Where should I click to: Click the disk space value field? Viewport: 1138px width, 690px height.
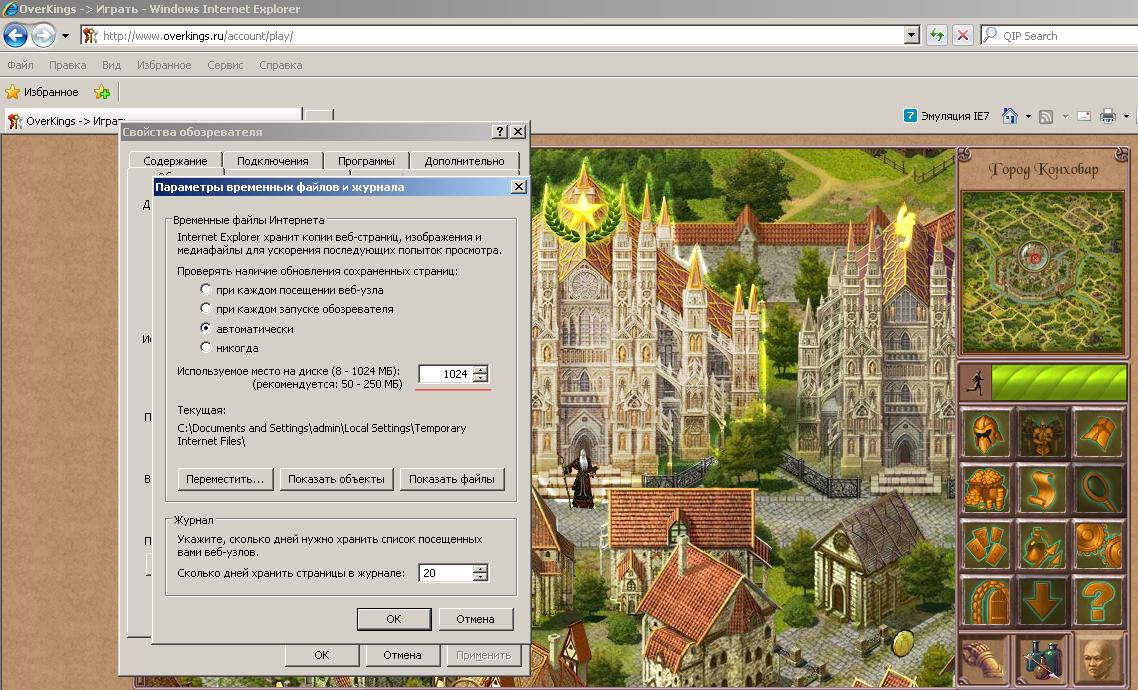(446, 374)
